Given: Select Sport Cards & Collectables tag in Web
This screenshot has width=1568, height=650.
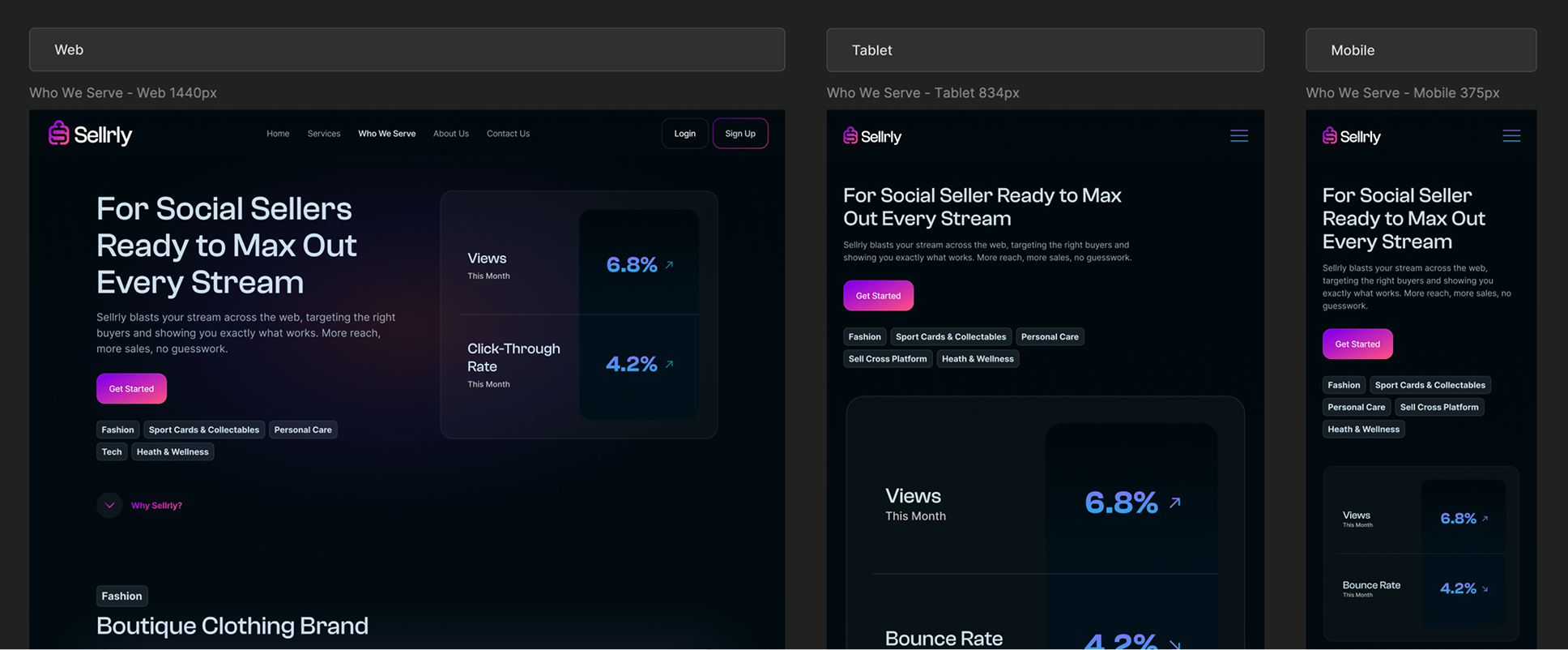Looking at the screenshot, I should [x=204, y=430].
